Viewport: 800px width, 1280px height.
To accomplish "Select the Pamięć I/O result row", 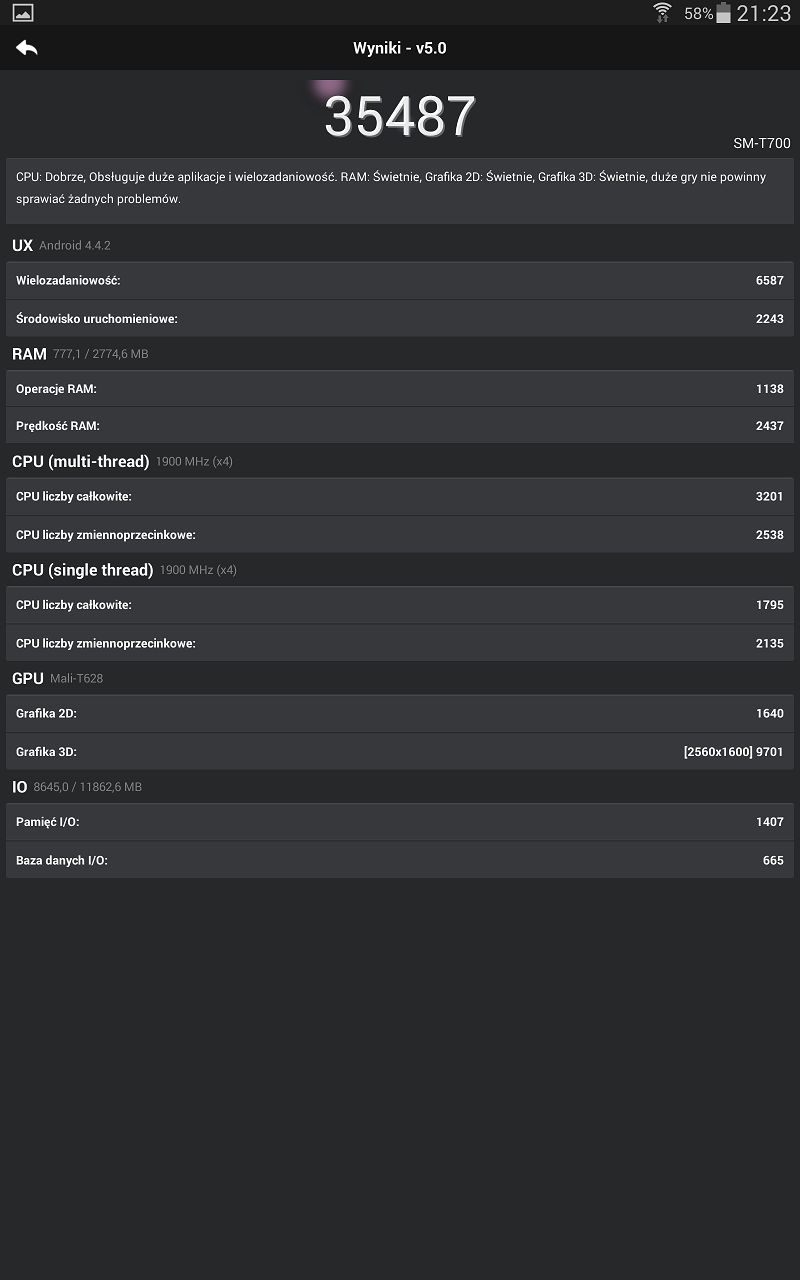I will coord(400,822).
